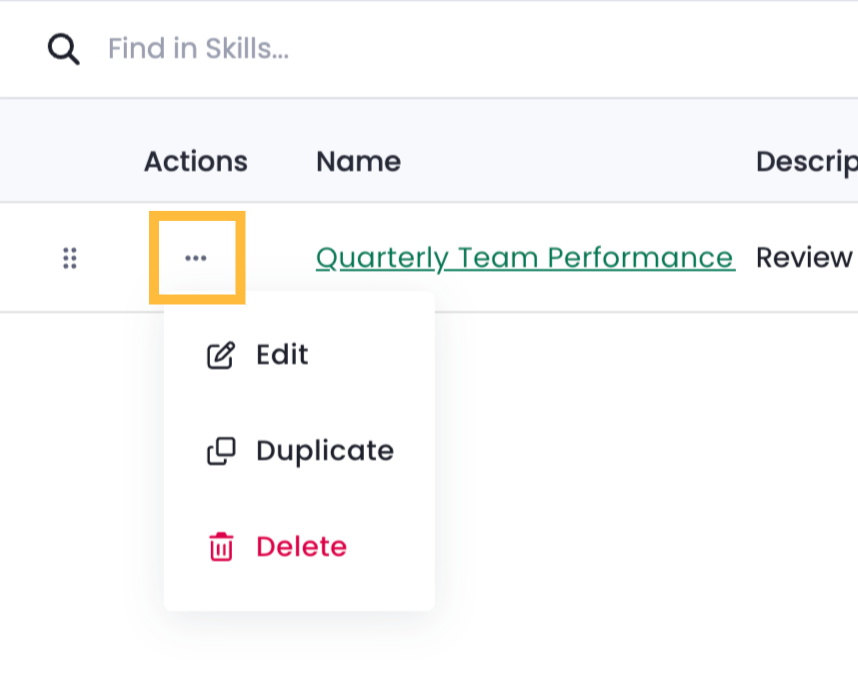Toggle the highlighted three-dots actions menu
Screen dimensions: 858x680
197,258
